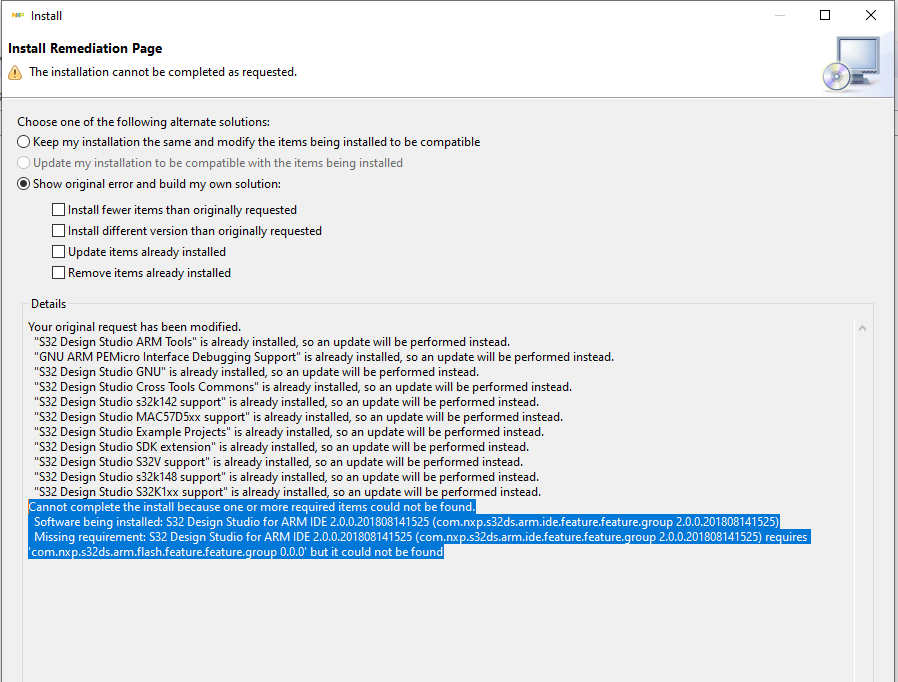Click the scroll up arrow in Details pane

tap(861, 327)
